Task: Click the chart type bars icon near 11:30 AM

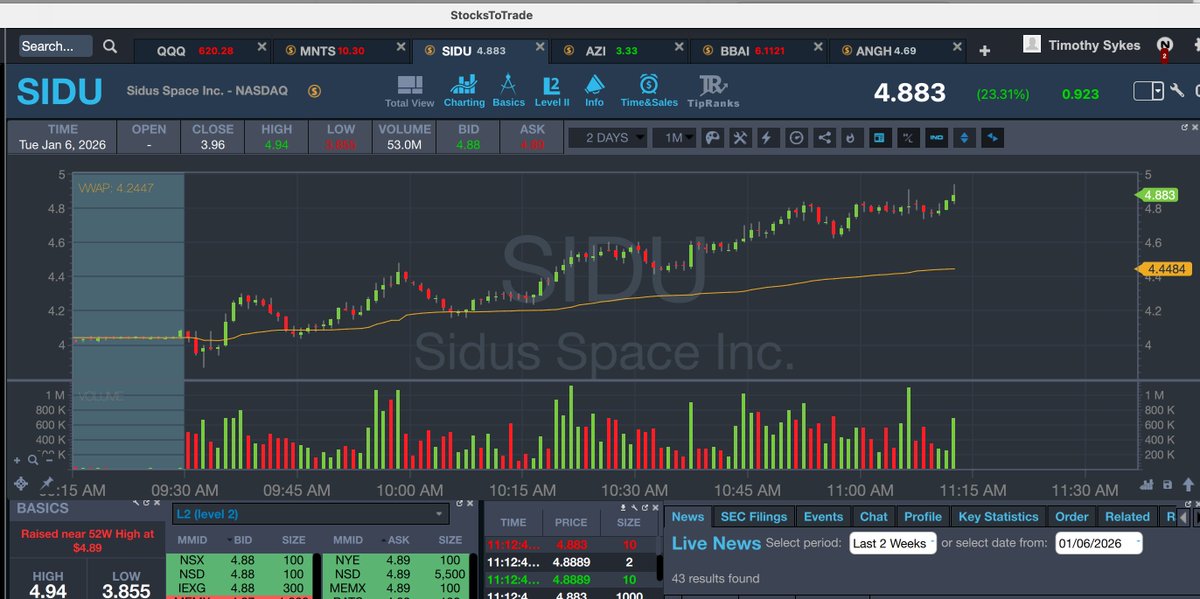Action: tap(1148, 484)
